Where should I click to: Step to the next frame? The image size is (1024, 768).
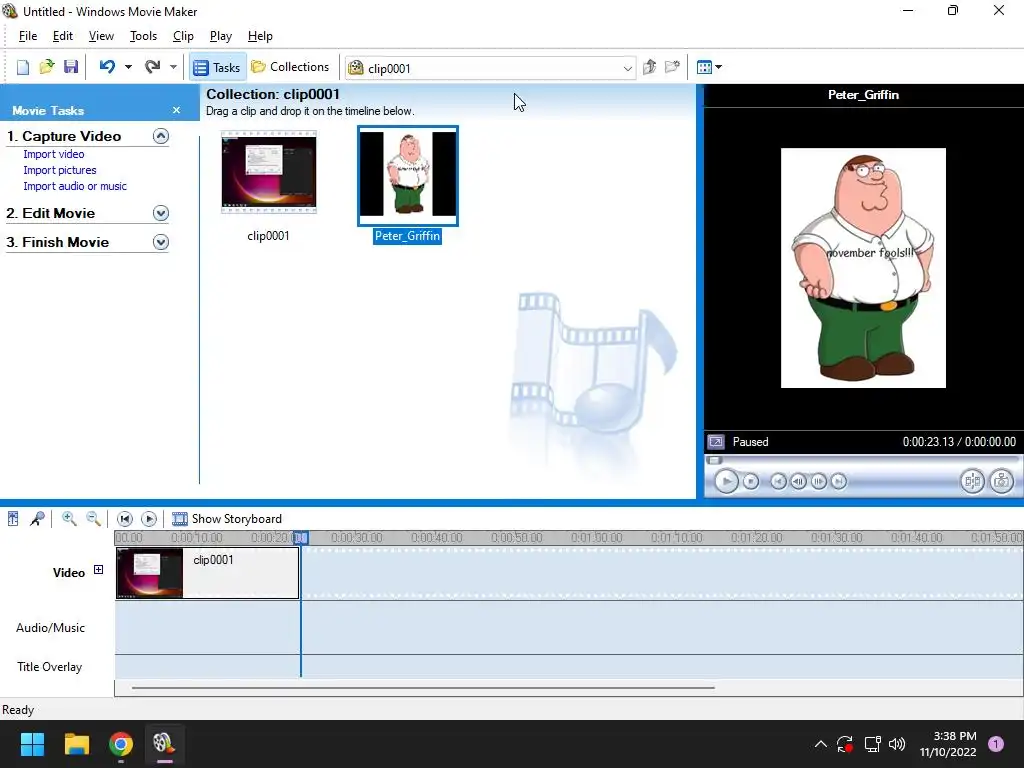818,481
